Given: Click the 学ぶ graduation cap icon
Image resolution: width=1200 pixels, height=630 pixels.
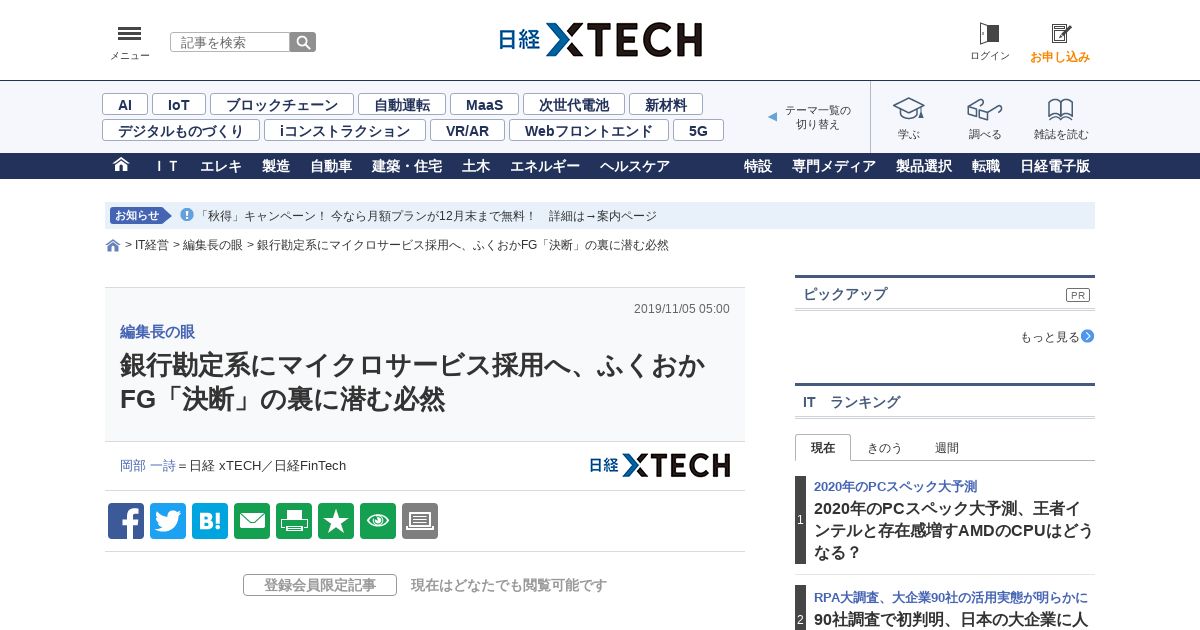Looking at the screenshot, I should [908, 108].
